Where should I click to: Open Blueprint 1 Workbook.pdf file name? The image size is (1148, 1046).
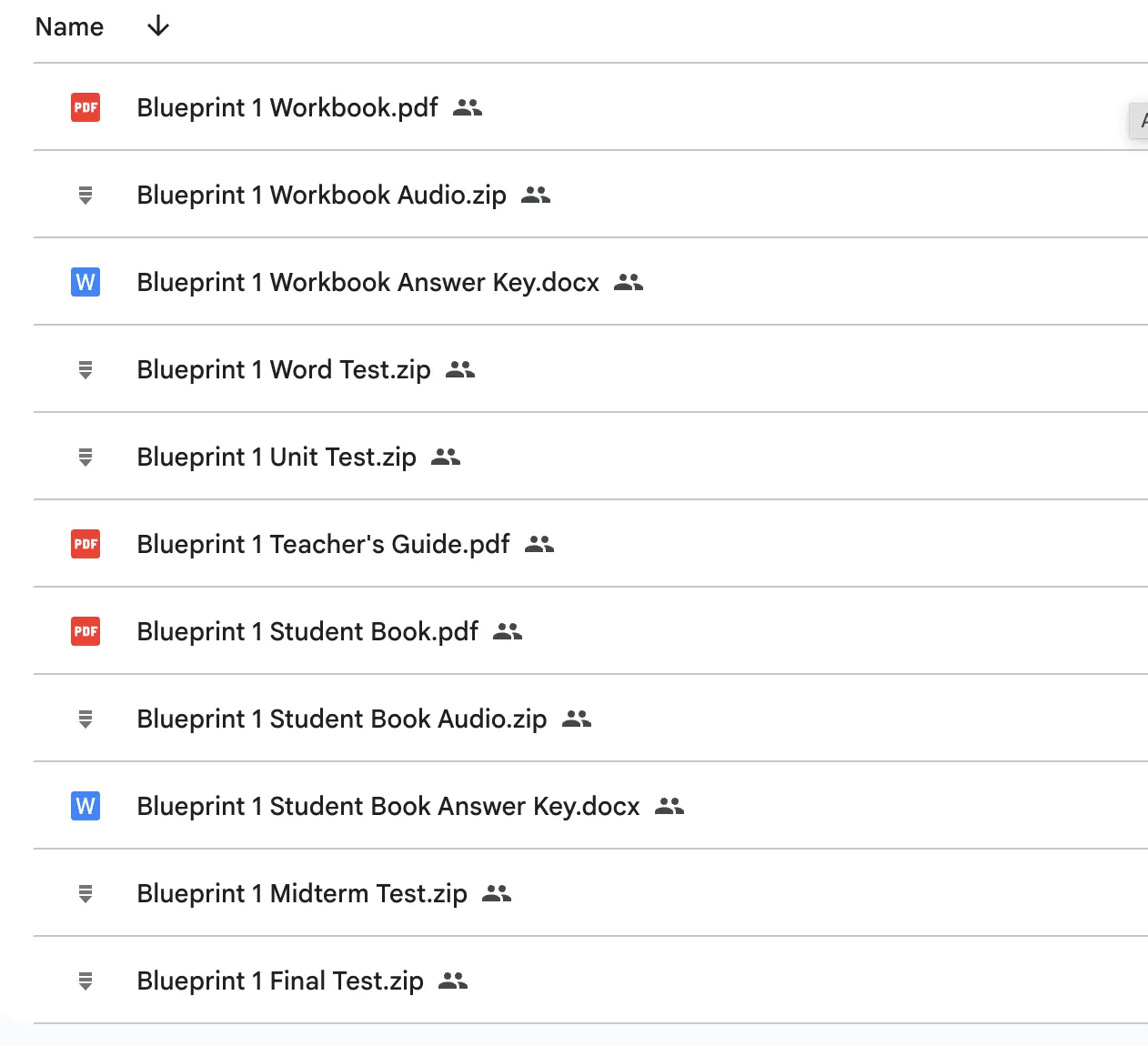tap(287, 107)
